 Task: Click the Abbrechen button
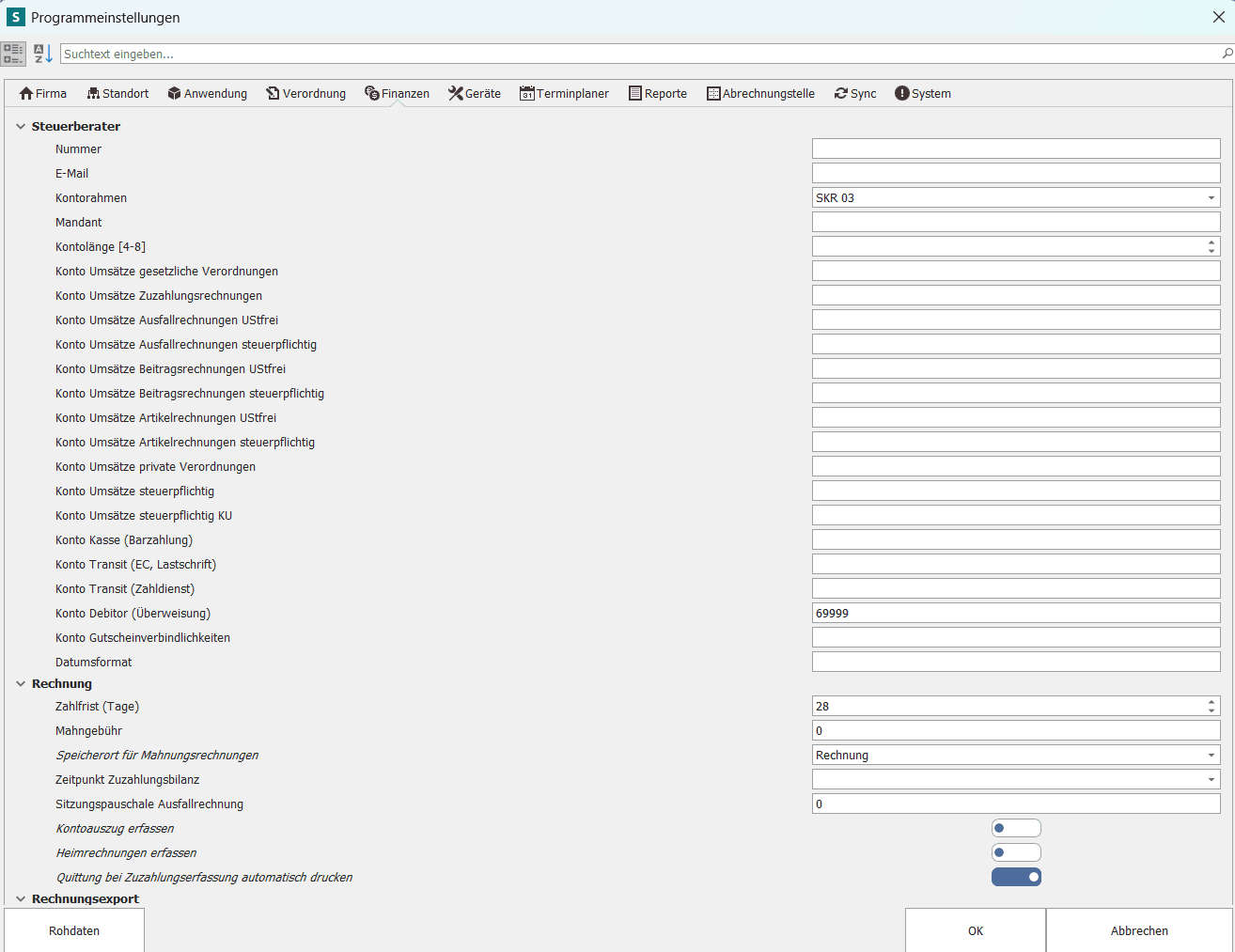(x=1139, y=930)
